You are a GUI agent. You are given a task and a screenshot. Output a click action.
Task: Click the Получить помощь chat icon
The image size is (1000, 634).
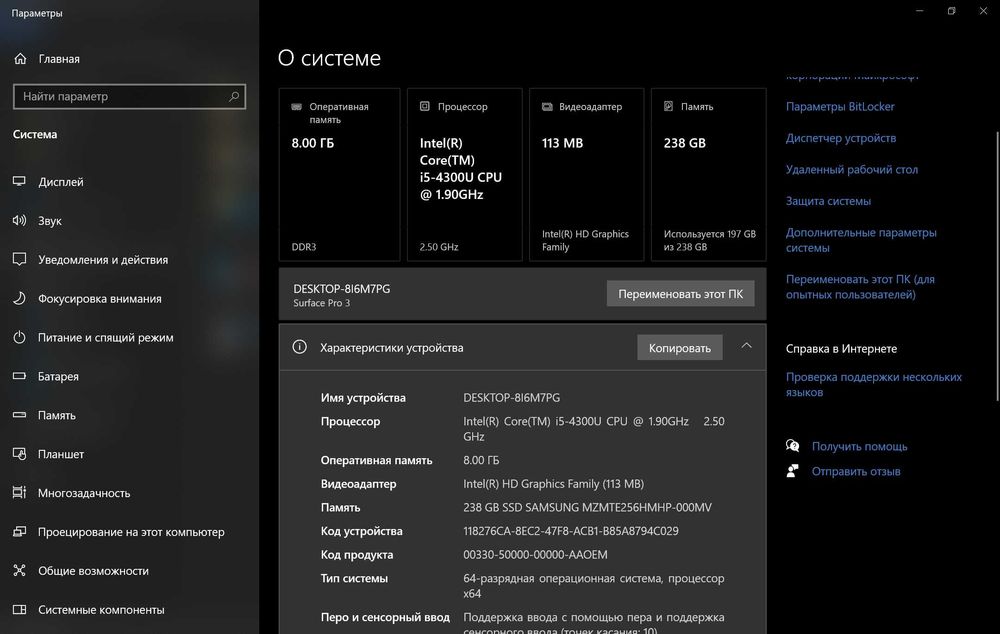point(792,446)
